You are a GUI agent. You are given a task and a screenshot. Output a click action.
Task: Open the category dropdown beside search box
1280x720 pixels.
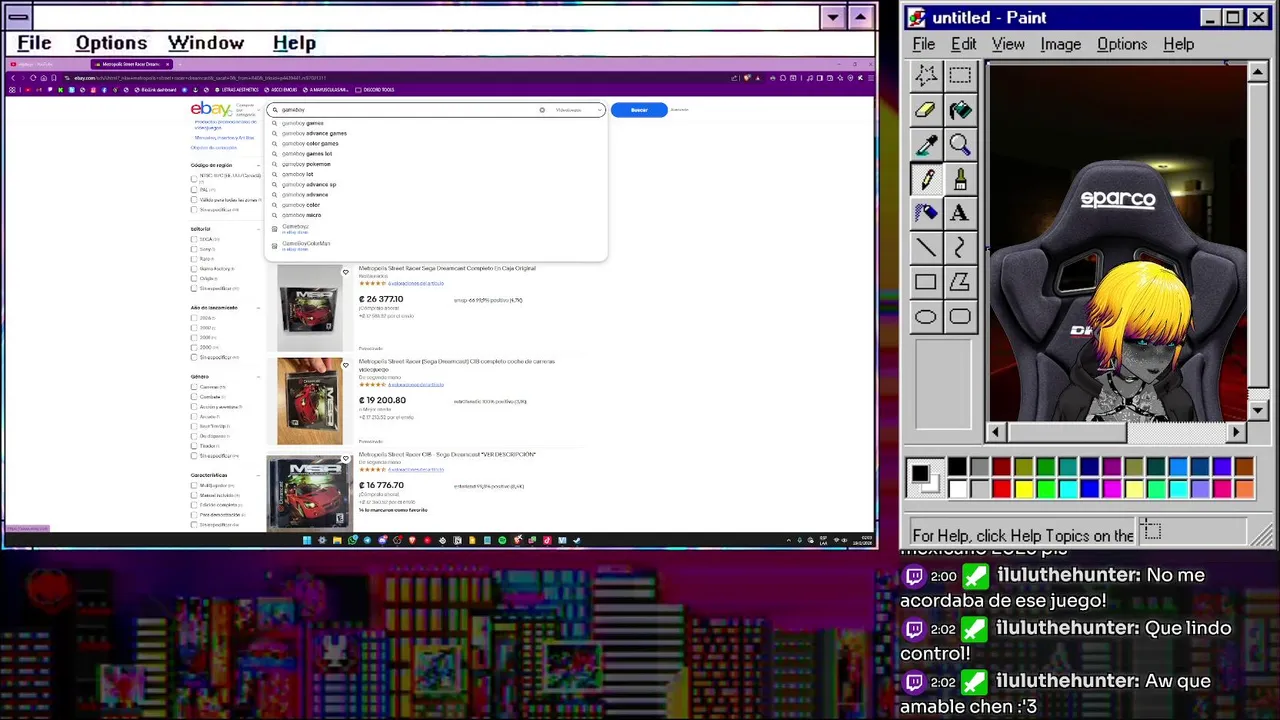579,110
